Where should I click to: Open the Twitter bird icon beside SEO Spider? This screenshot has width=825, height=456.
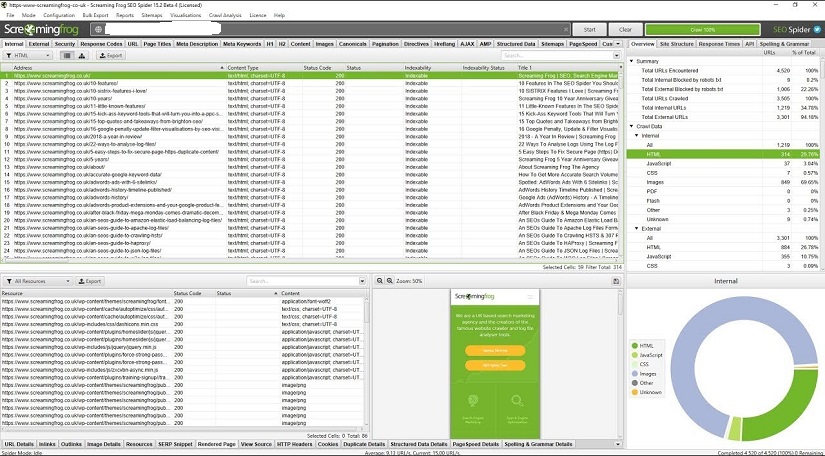click(817, 29)
